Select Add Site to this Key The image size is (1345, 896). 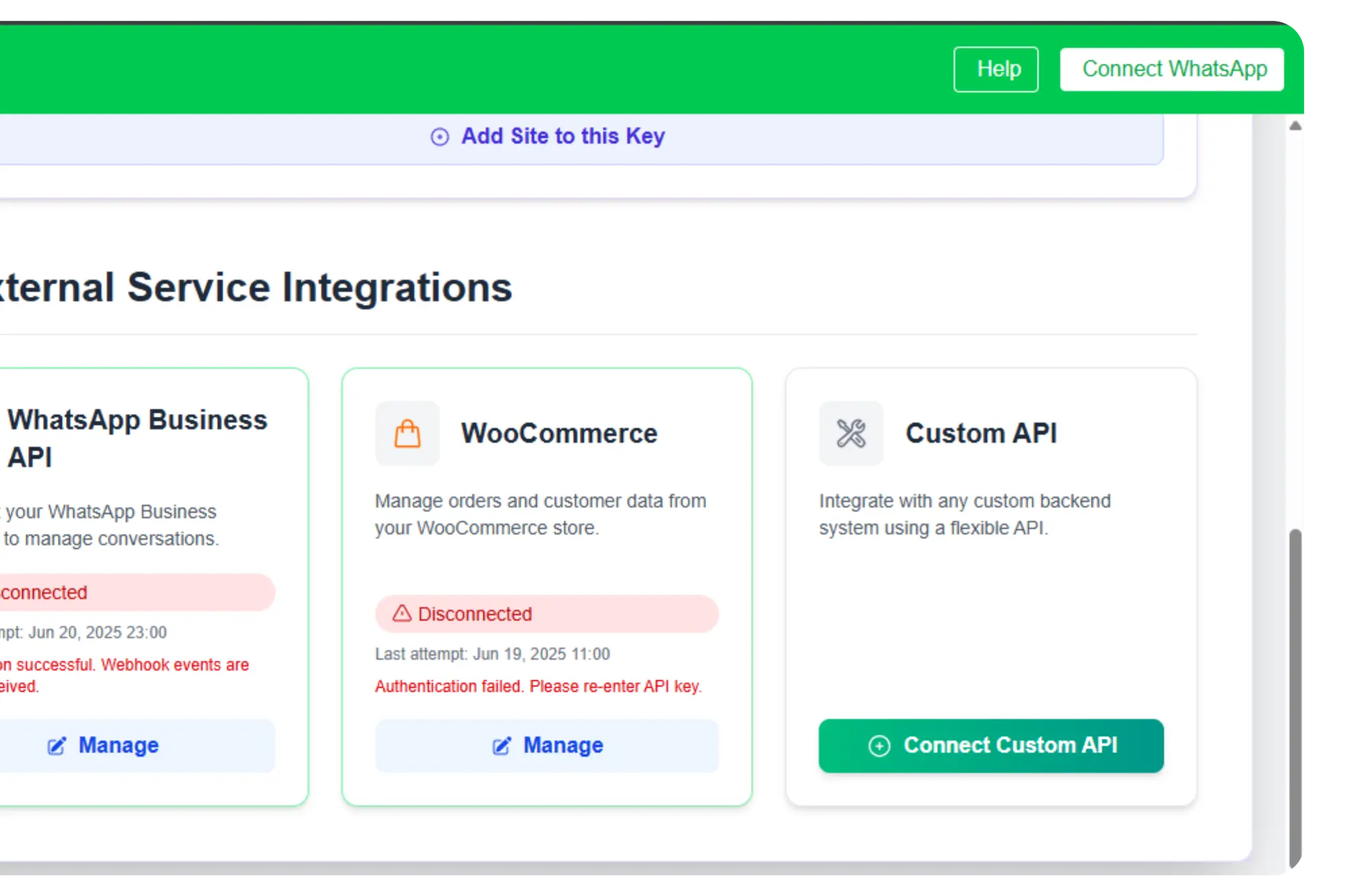pyautogui.click(x=564, y=136)
